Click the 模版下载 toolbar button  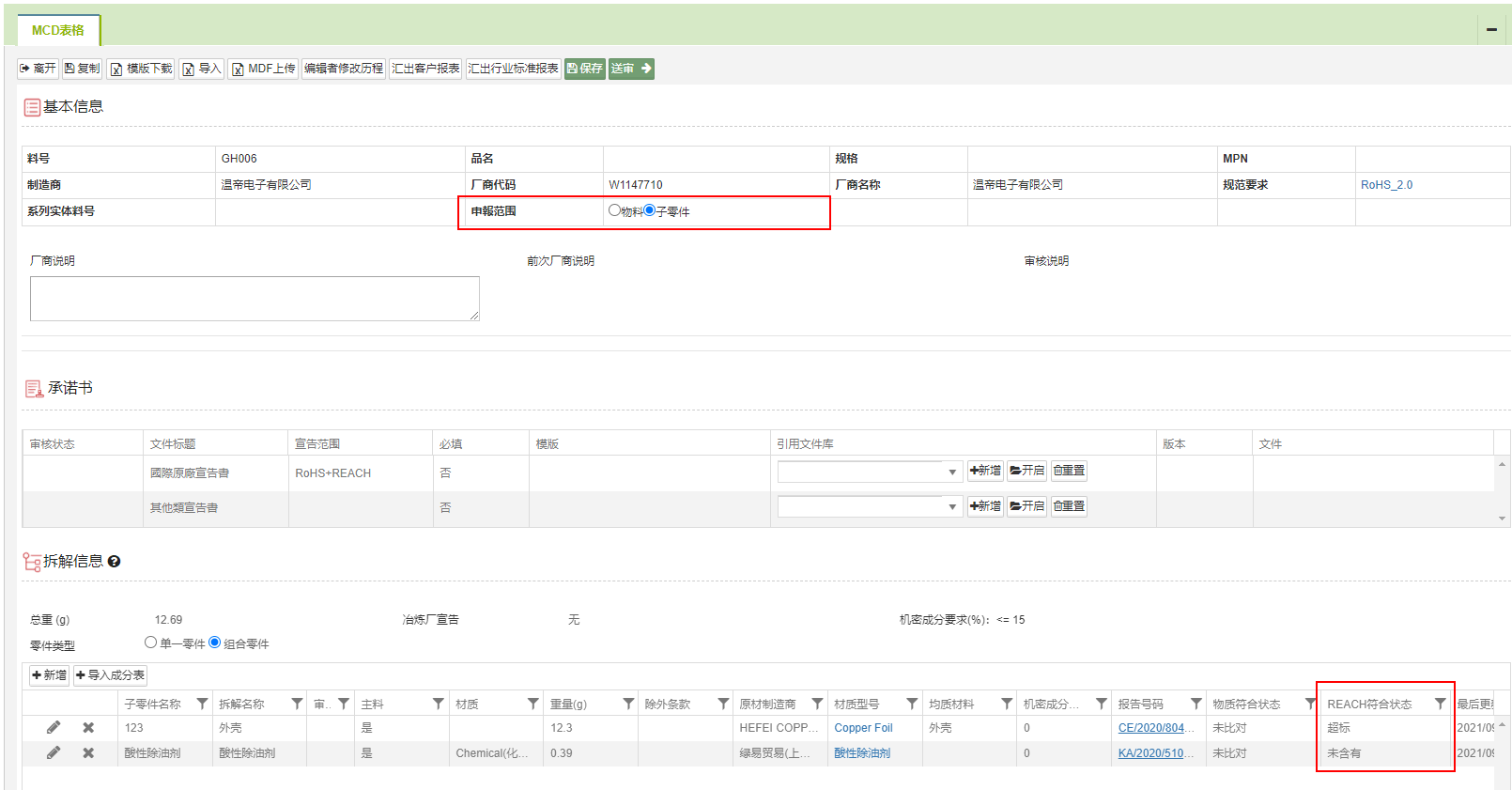(141, 69)
